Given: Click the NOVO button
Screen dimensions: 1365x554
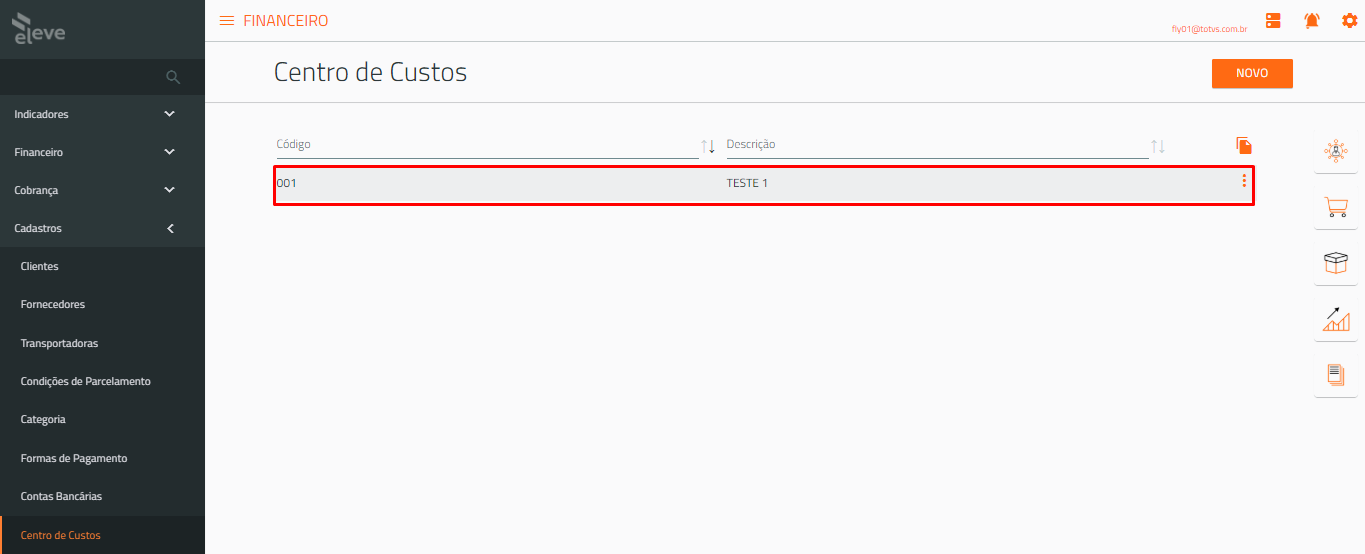Looking at the screenshot, I should coord(1252,73).
